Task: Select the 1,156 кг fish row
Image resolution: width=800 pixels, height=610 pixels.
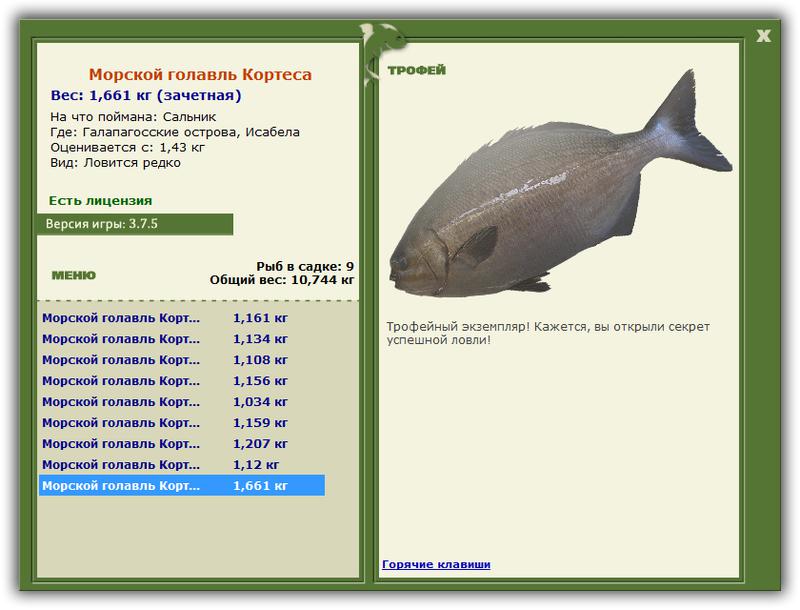Action: [182, 380]
